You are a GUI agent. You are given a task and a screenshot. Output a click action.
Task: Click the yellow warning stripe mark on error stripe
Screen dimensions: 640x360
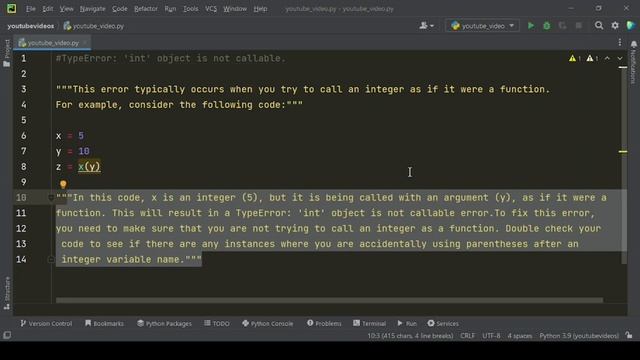pos(623,152)
